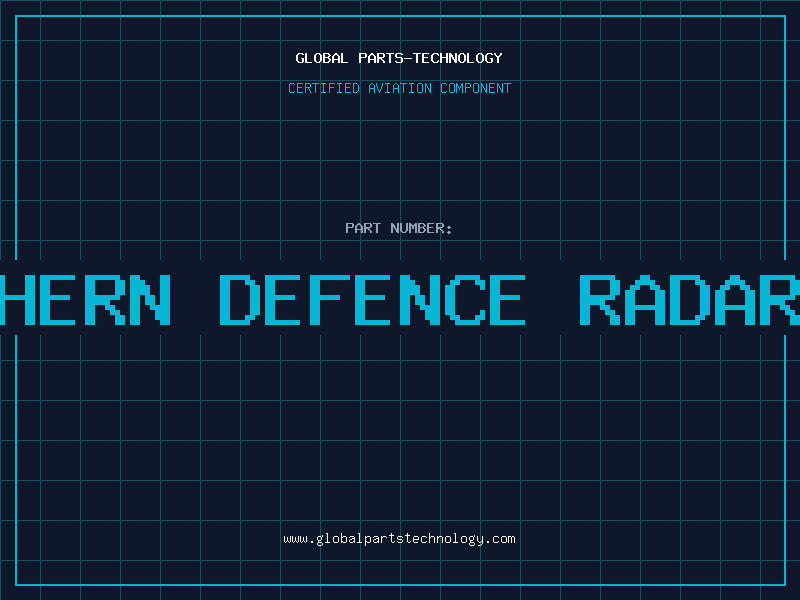800x600 pixels.
Task: Click the word RADAR in the banner
Action: click(x=690, y=300)
